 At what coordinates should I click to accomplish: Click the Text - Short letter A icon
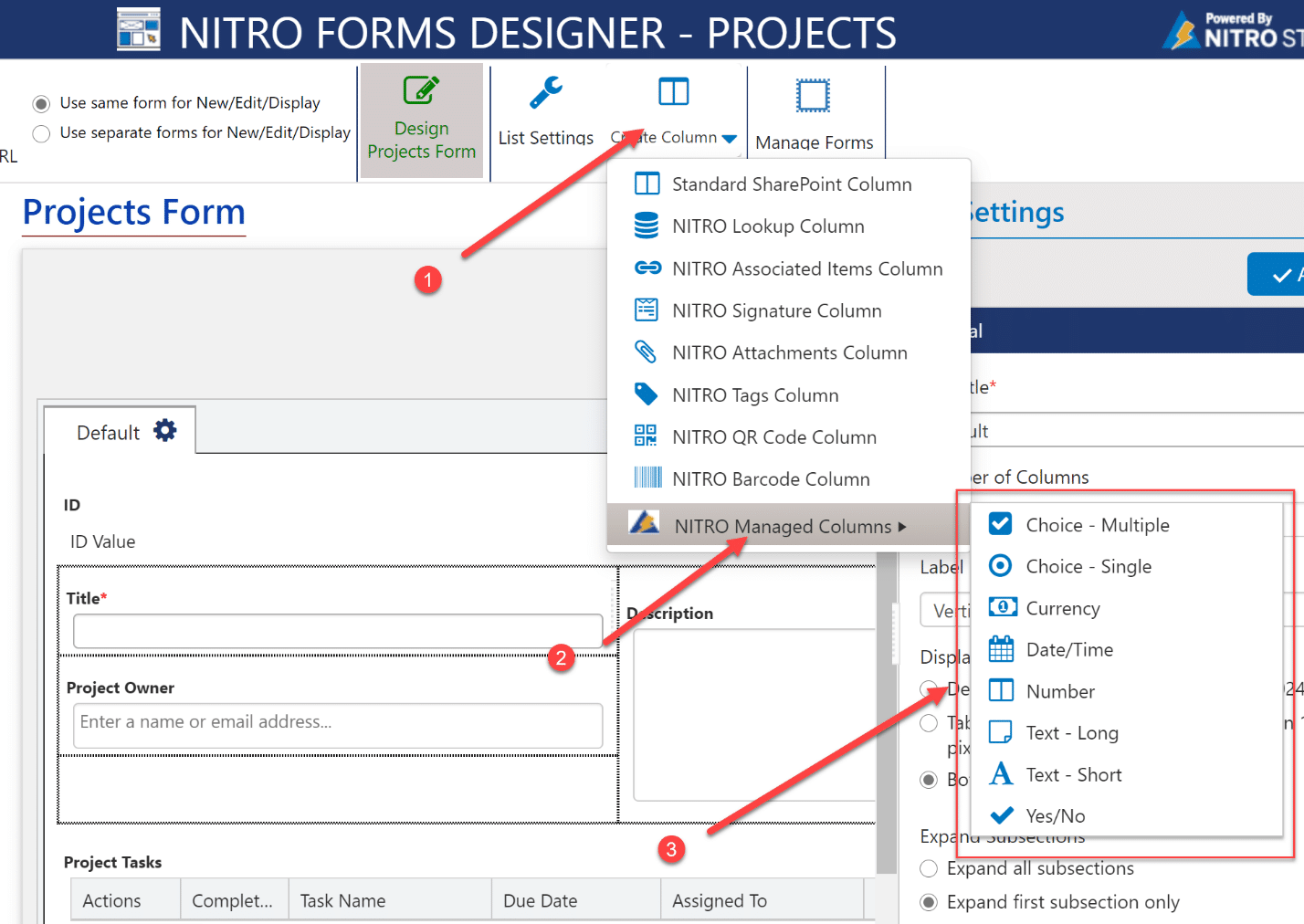click(1002, 773)
